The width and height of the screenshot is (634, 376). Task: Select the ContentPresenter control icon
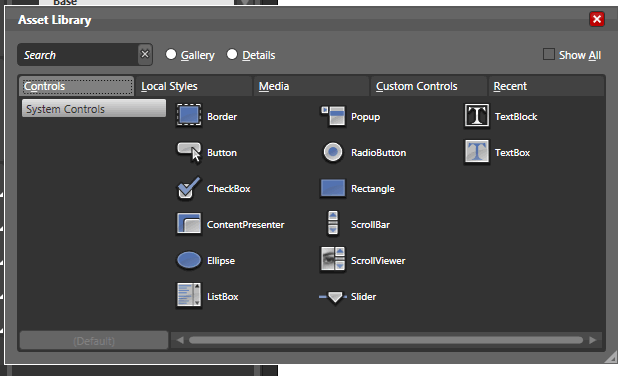[189, 224]
